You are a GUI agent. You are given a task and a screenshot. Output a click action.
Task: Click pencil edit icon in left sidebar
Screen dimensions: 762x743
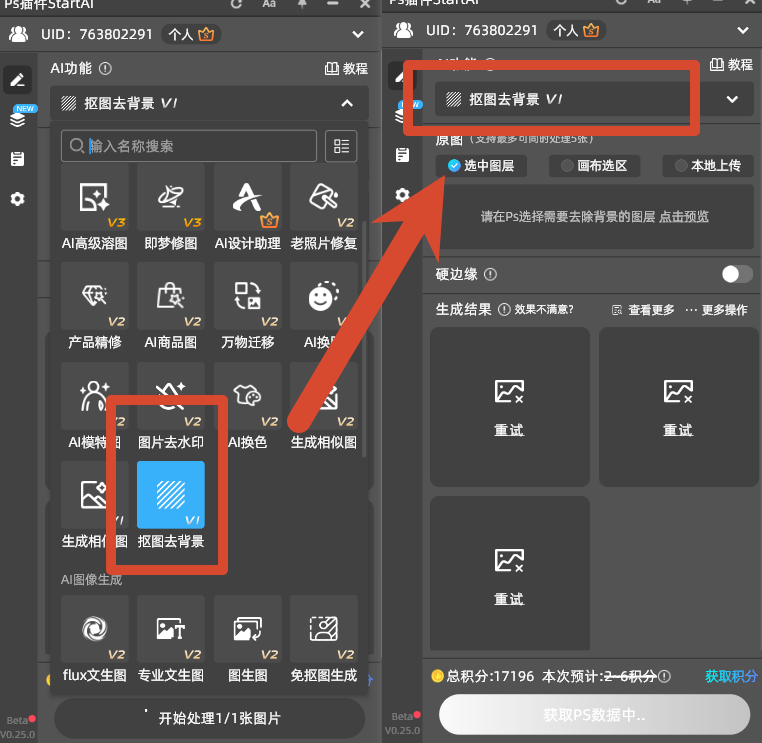click(17, 79)
